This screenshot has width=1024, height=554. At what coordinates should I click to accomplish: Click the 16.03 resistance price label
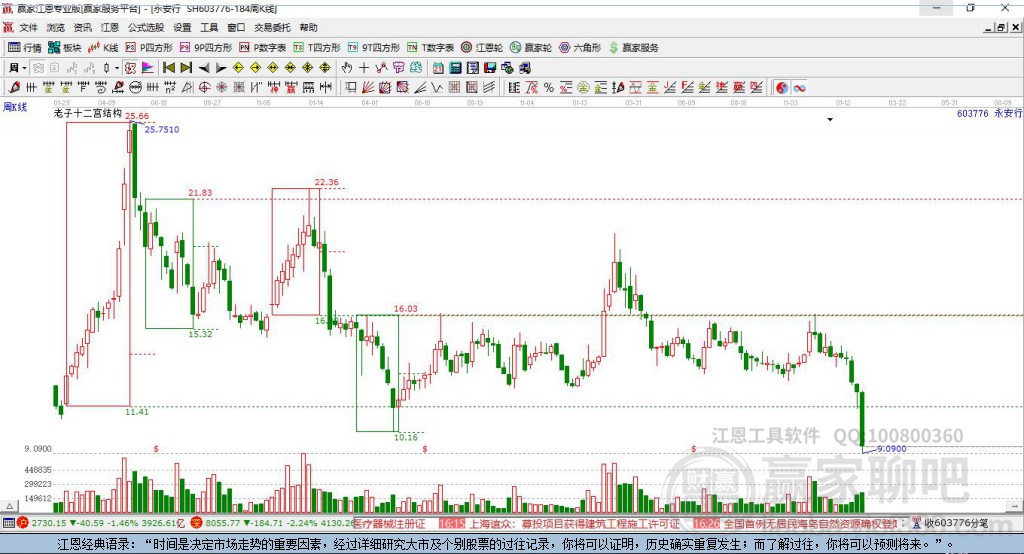pos(406,308)
